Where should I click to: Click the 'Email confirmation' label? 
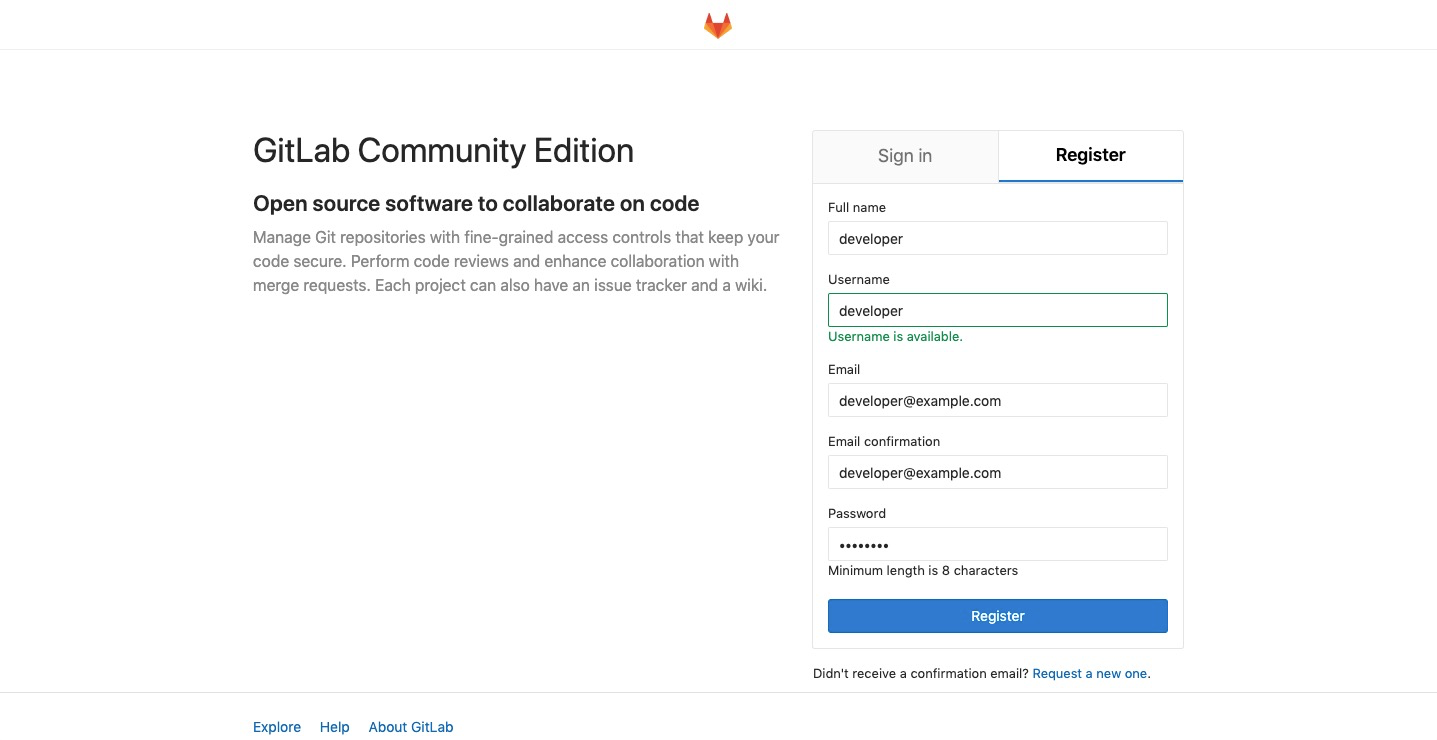tap(884, 442)
